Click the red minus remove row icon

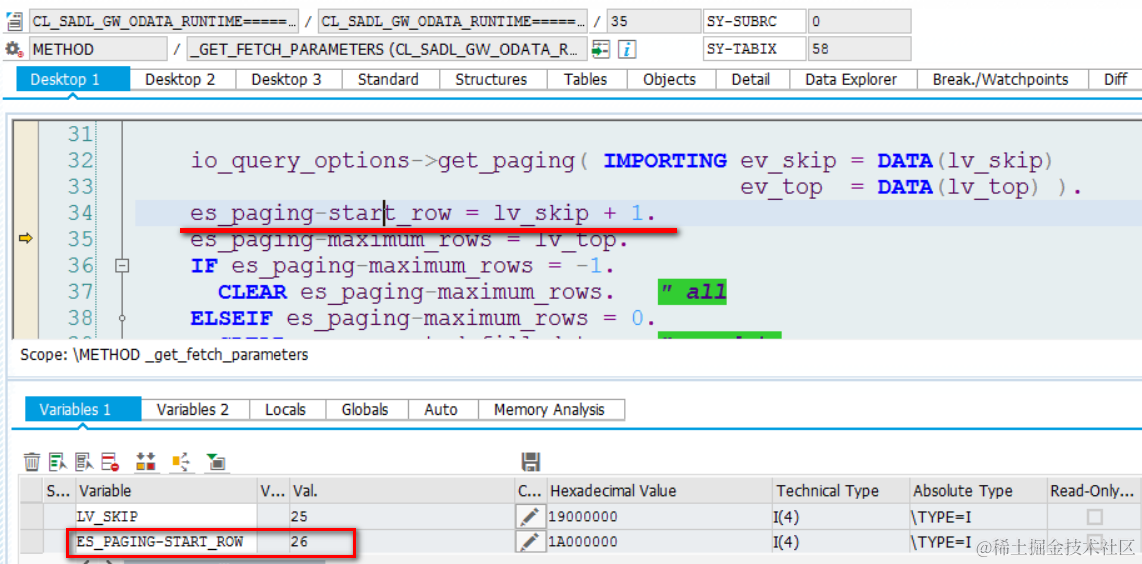tap(110, 461)
